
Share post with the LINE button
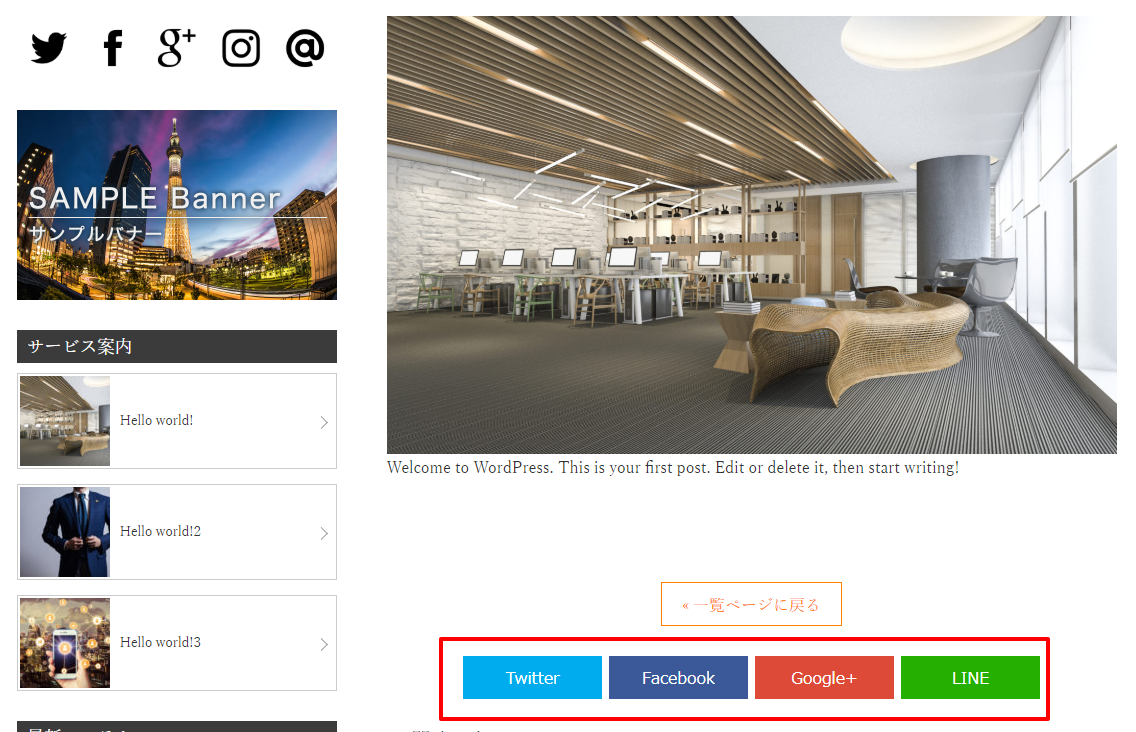[970, 678]
